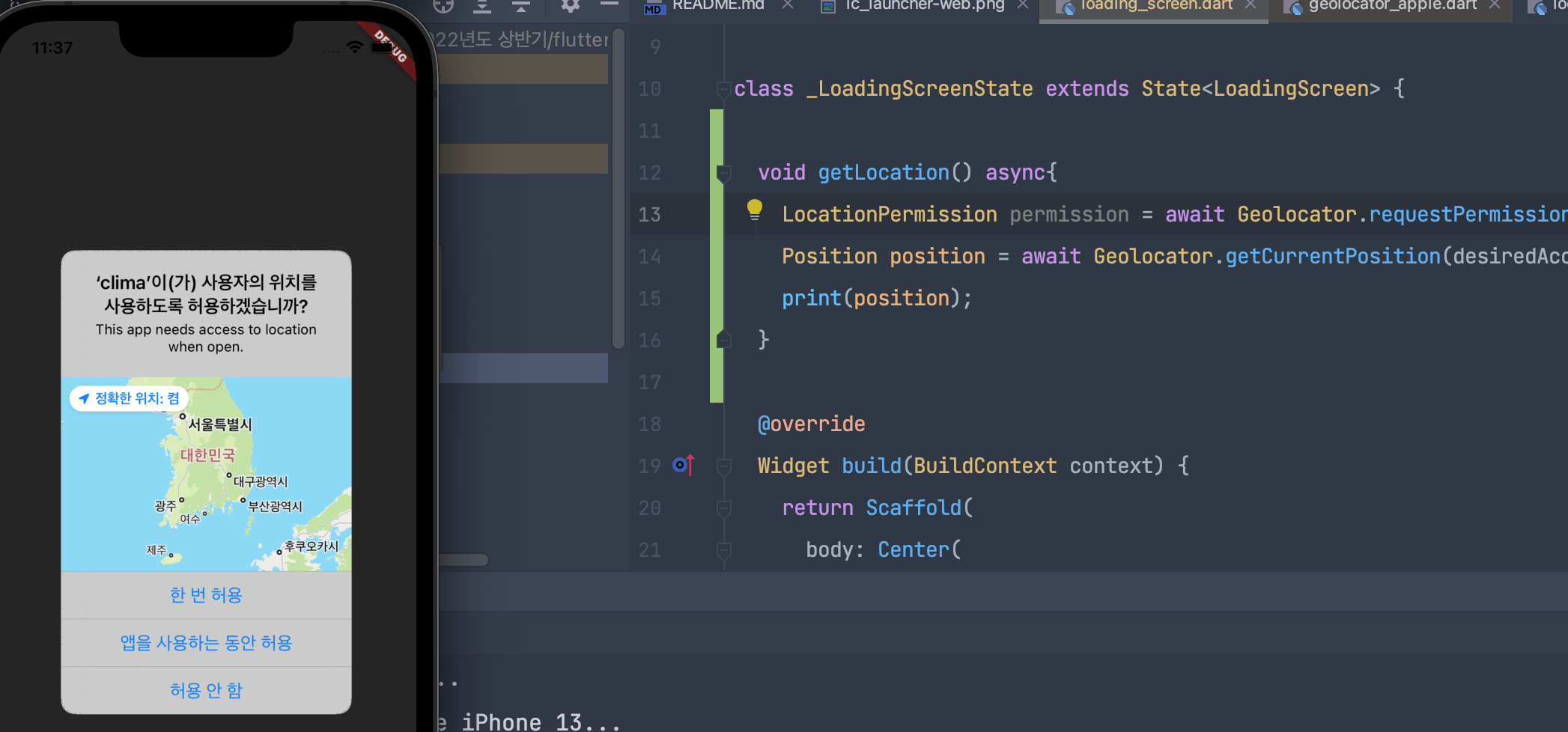The height and width of the screenshot is (732, 1568).
Task: Click the yellow lightbulb quick-fix icon
Action: coord(755,210)
